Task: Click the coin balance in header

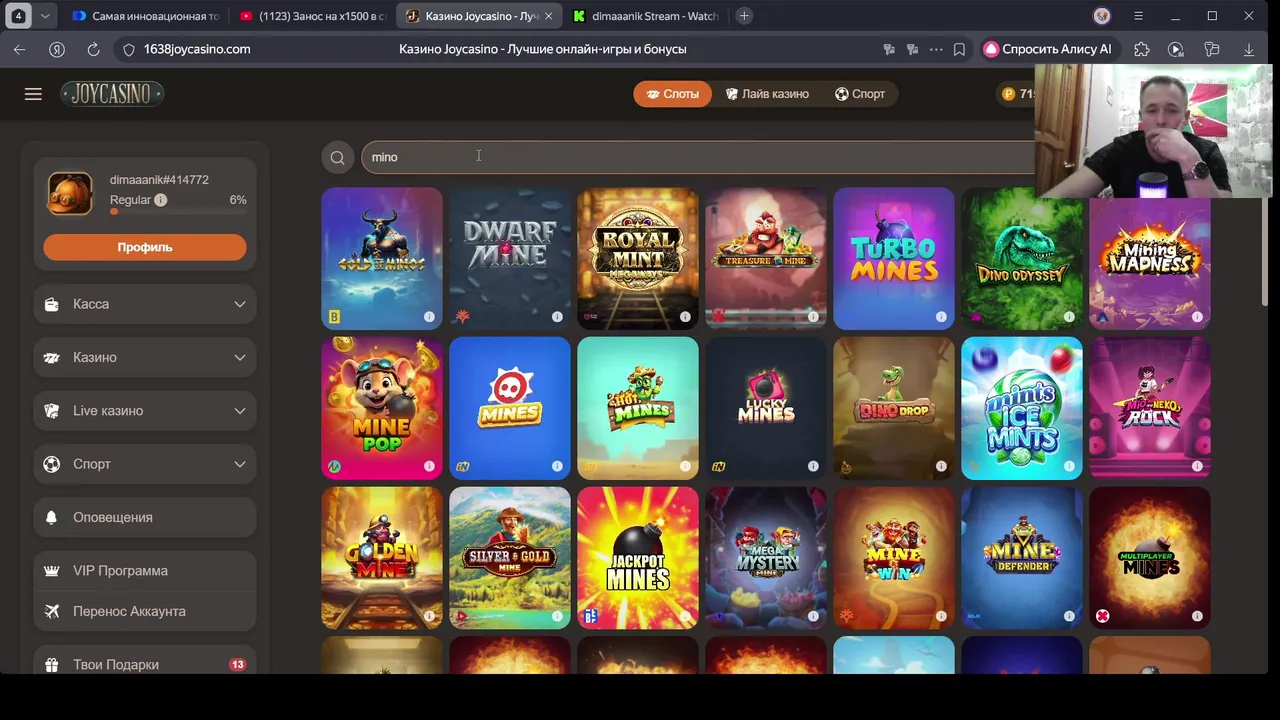Action: coord(1018,94)
